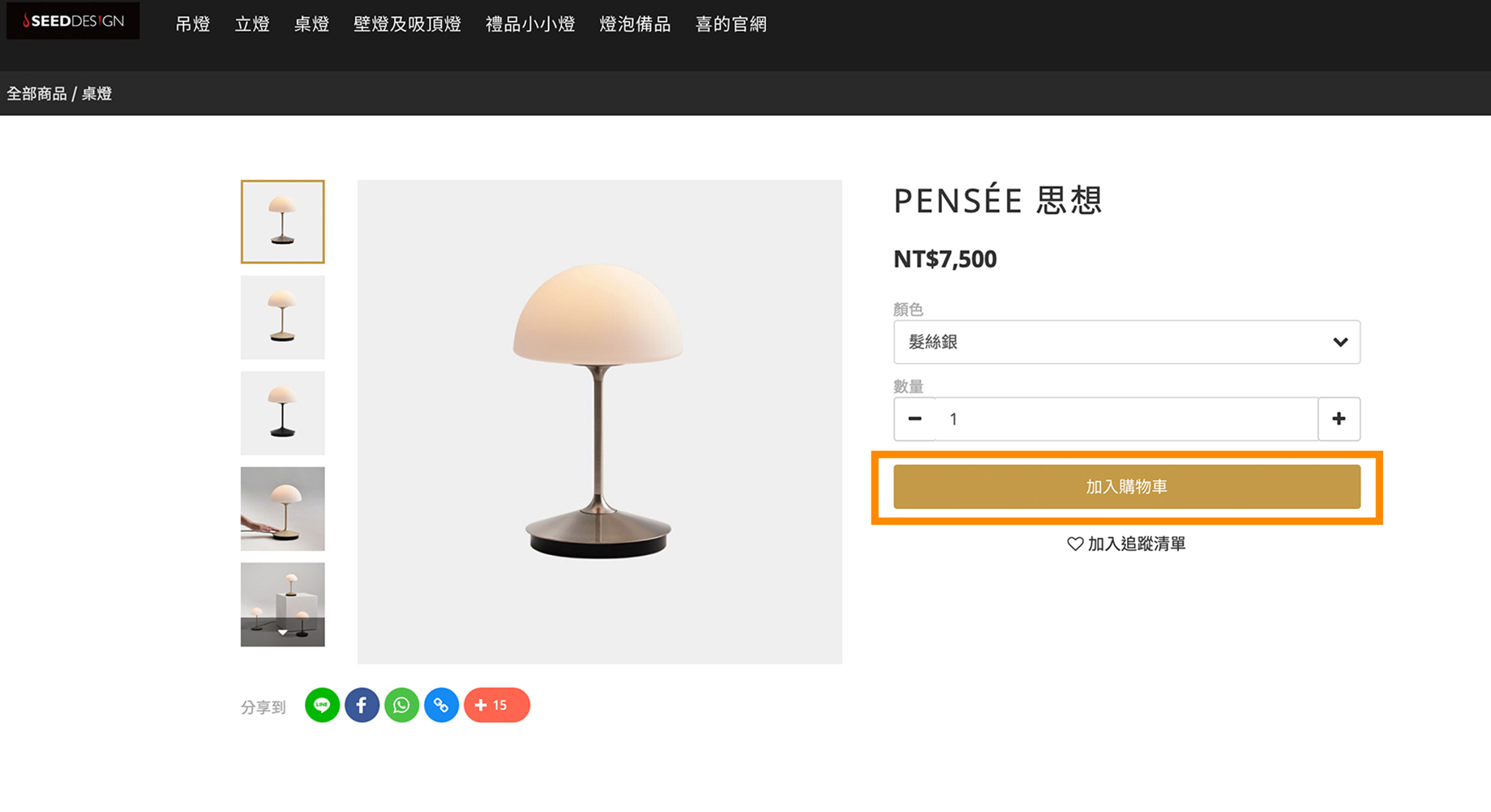Share the product via LINE icon
This screenshot has width=1491, height=812.
tap(322, 705)
